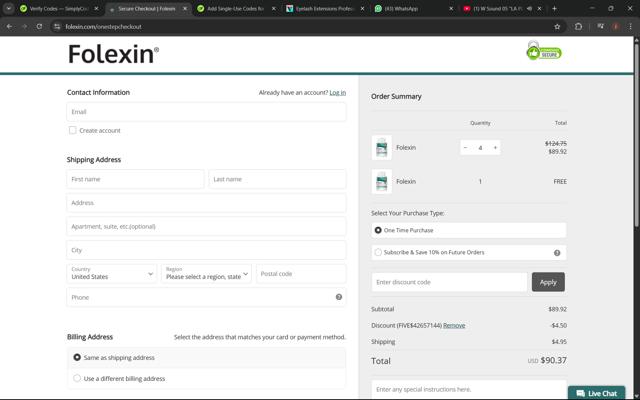Click the Subtotal $89.92 value
Image resolution: width=640 pixels, height=400 pixels.
[558, 309]
